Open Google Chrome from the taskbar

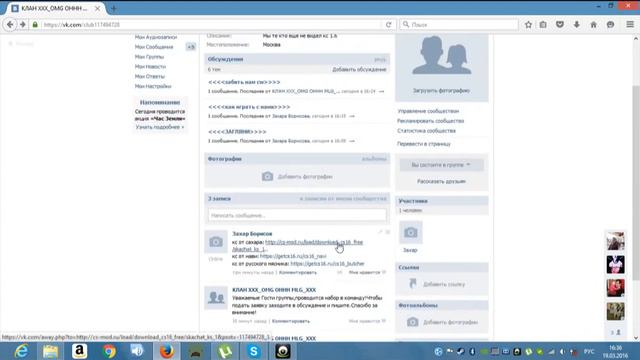pyautogui.click(x=109, y=351)
